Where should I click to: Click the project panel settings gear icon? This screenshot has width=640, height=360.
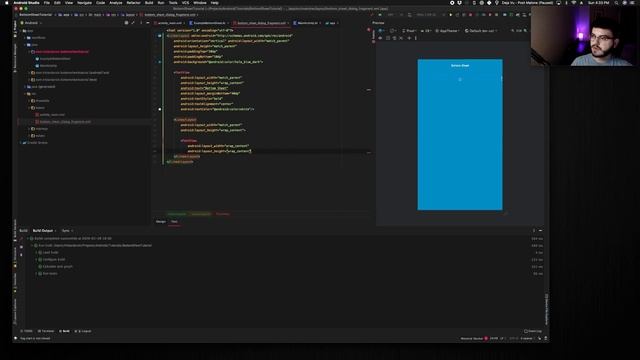click(141, 23)
